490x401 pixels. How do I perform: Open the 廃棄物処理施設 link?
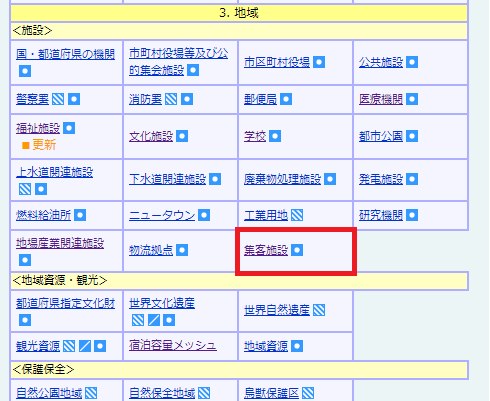coord(282,179)
